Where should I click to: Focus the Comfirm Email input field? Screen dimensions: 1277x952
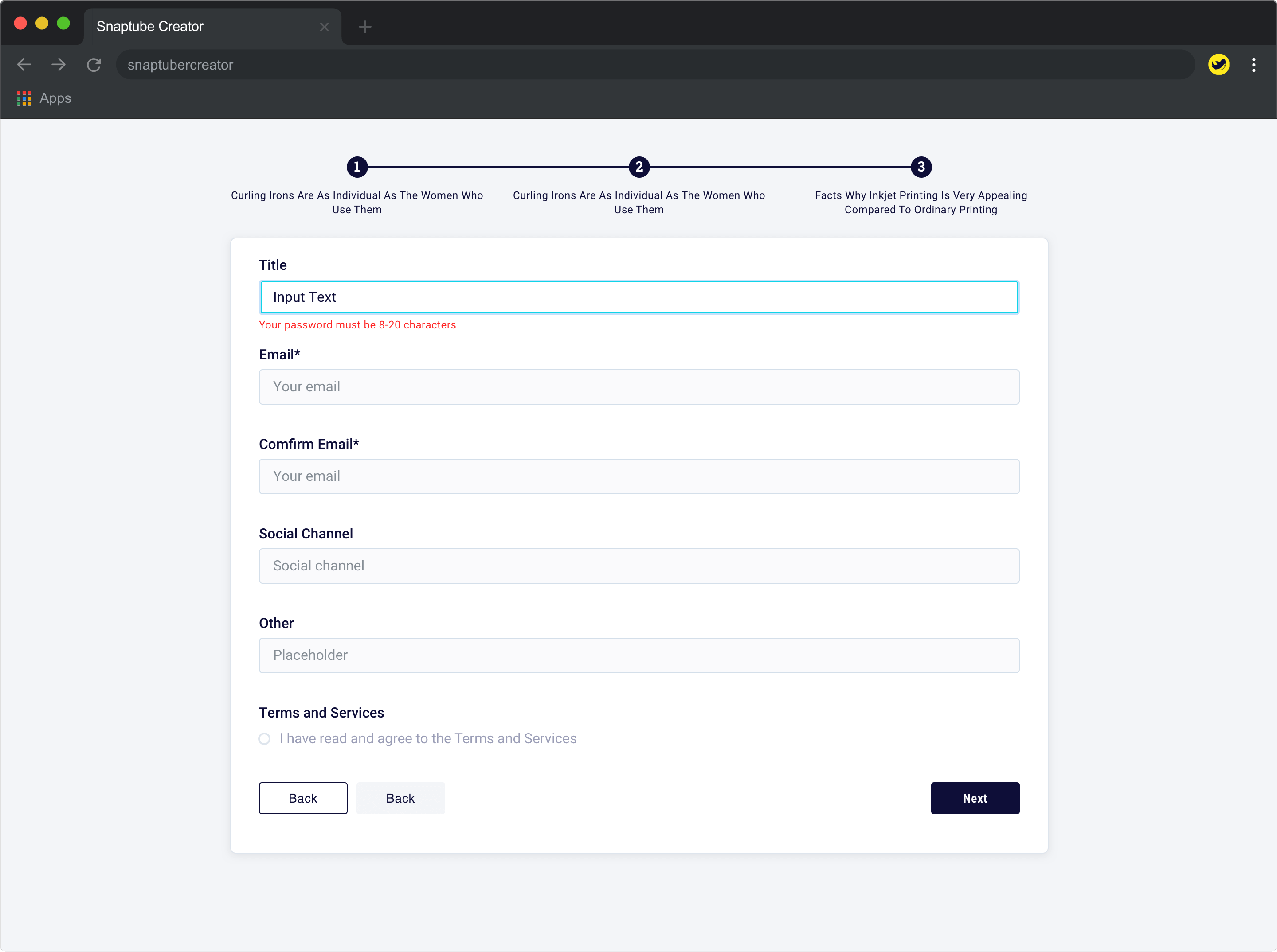click(639, 476)
